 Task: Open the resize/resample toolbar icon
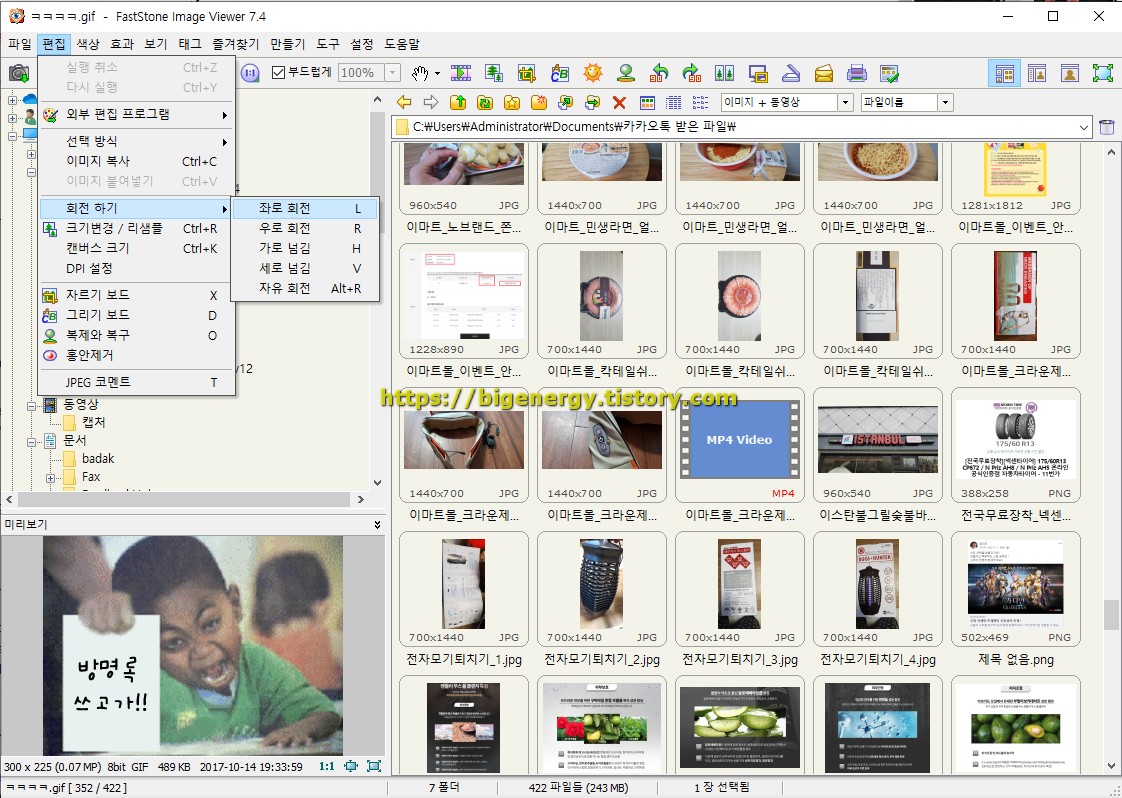(494, 73)
